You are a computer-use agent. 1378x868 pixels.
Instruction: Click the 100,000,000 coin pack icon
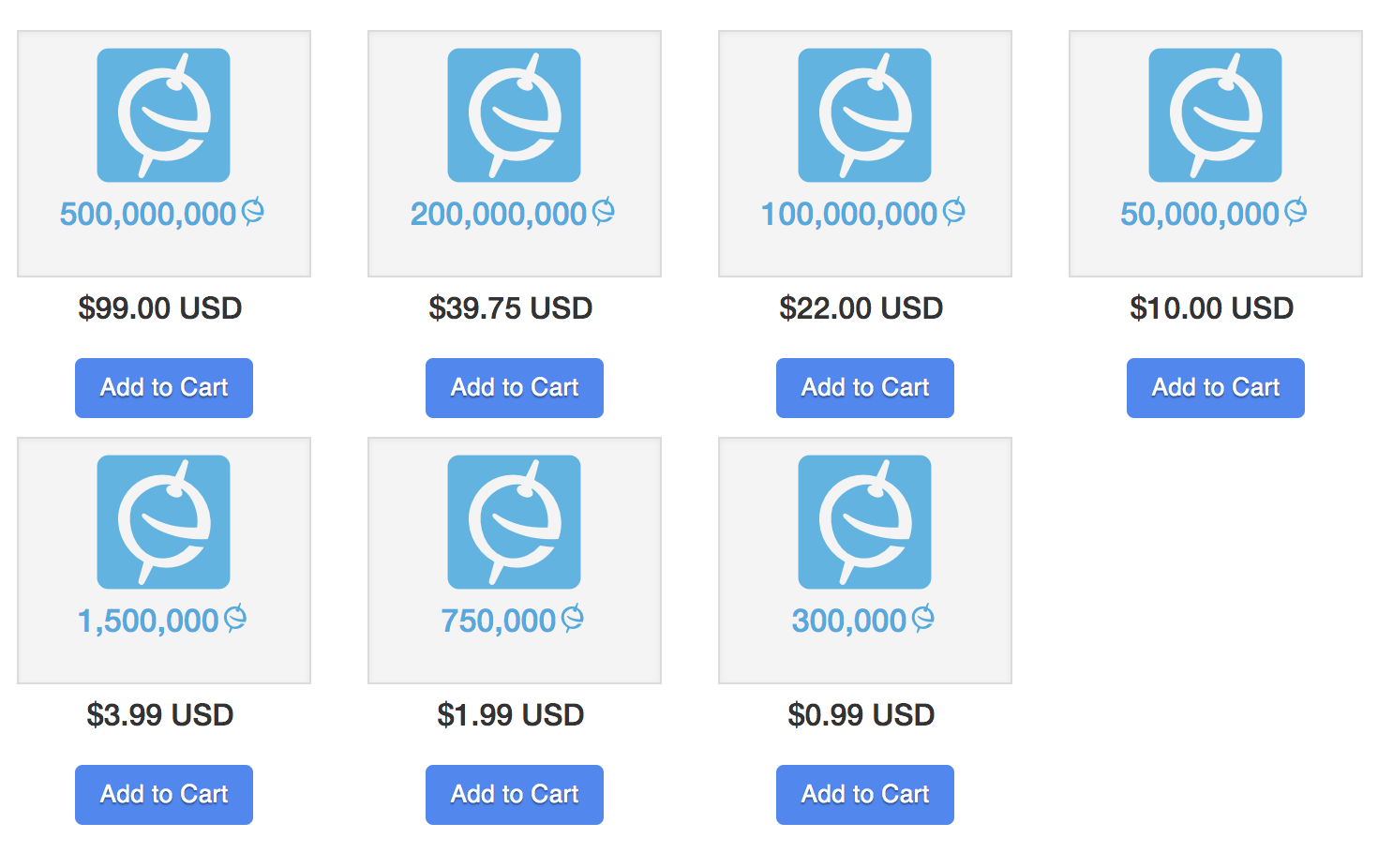click(x=865, y=115)
